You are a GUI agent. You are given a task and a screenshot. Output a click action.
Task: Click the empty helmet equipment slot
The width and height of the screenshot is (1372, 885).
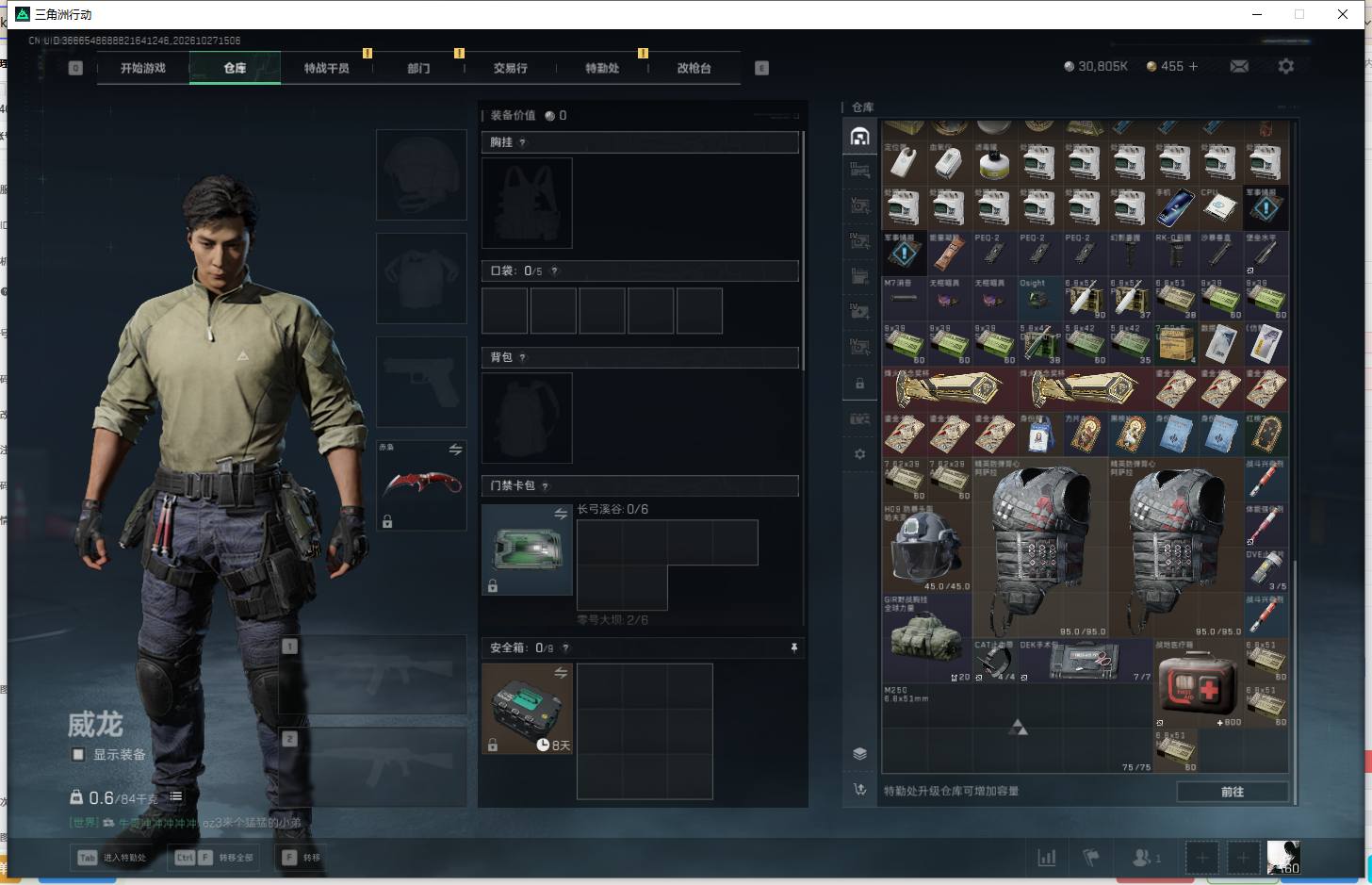(x=421, y=174)
